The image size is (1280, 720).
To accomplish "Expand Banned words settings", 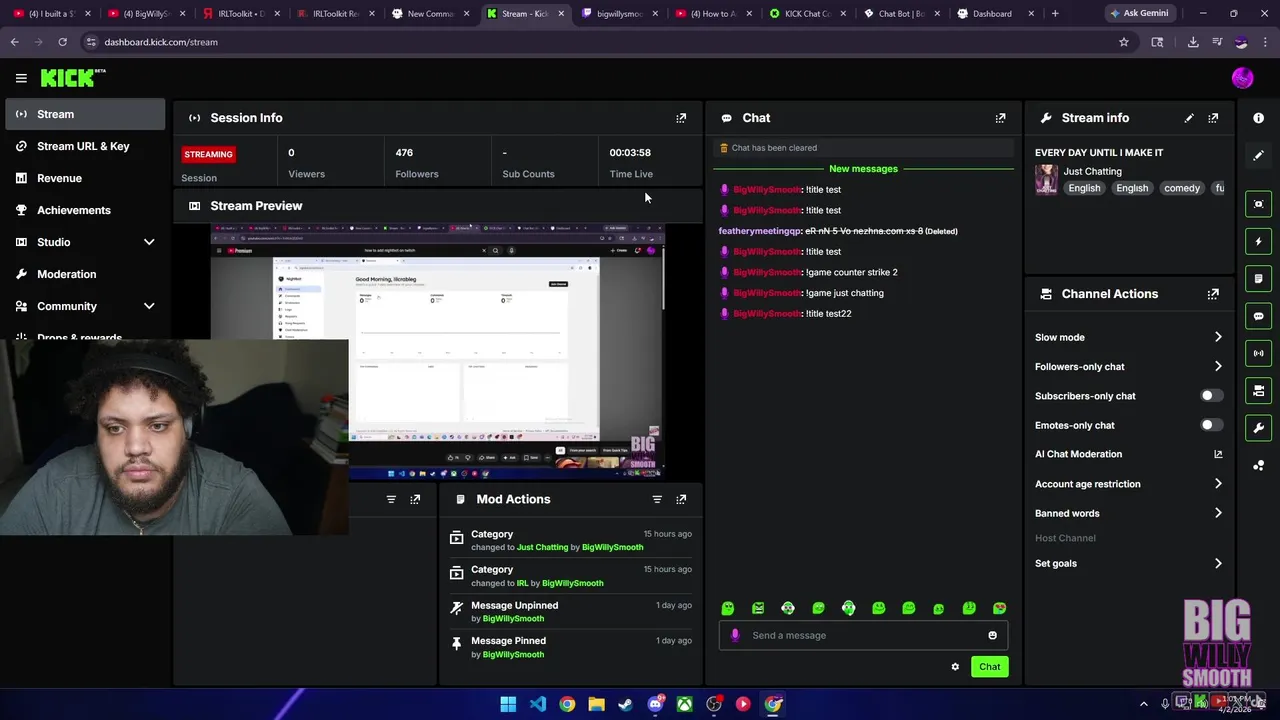I will tap(1129, 513).
